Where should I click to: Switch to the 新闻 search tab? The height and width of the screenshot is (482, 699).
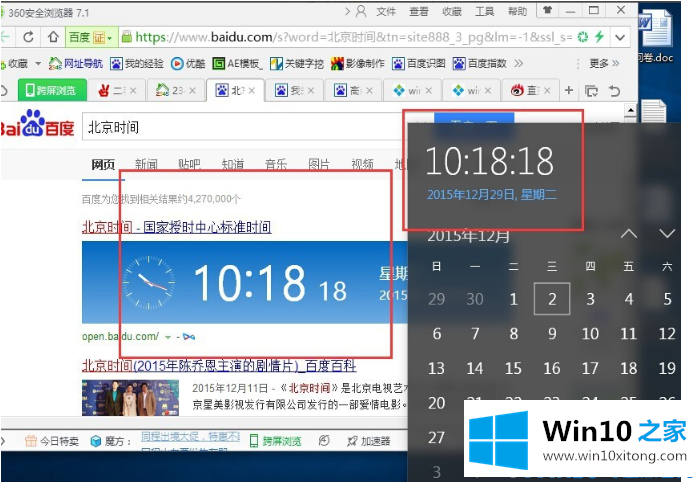pos(146,164)
